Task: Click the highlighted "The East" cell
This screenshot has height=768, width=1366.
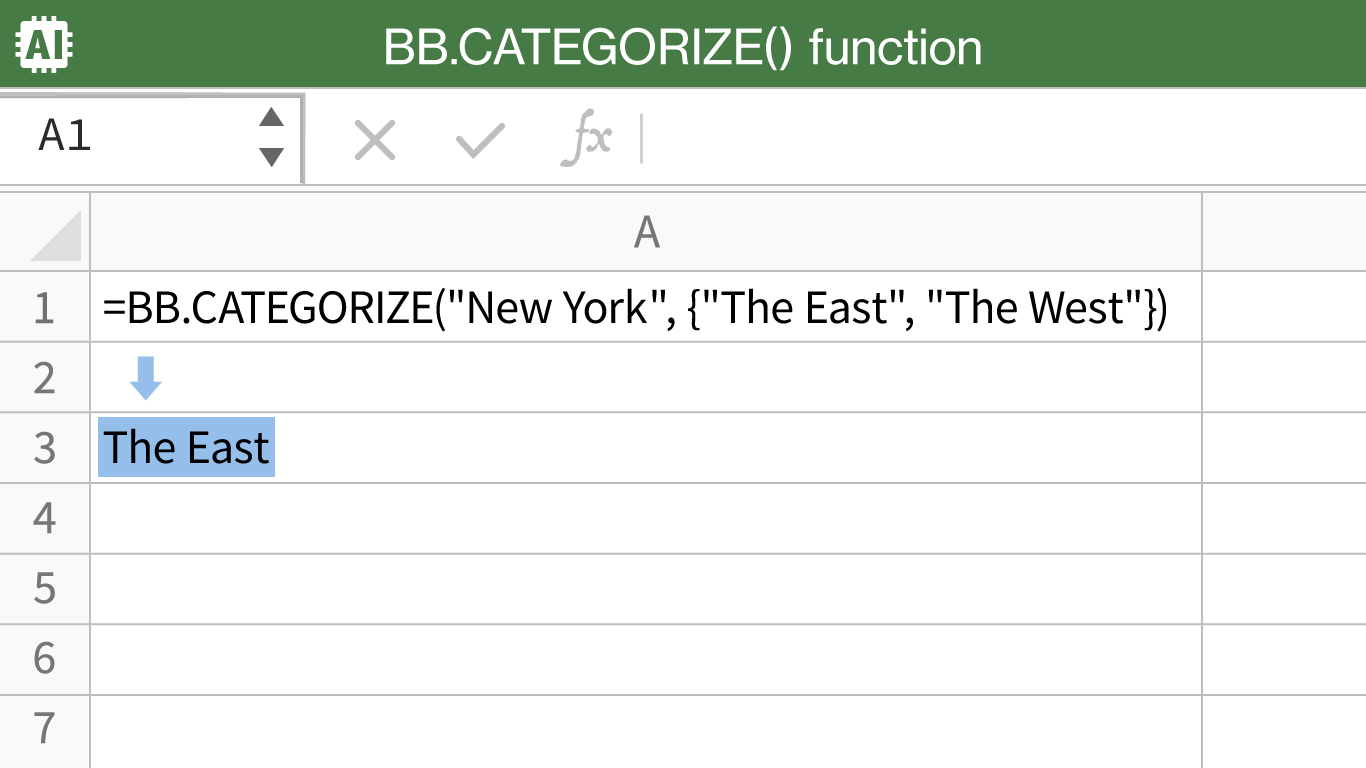Action: [187, 448]
